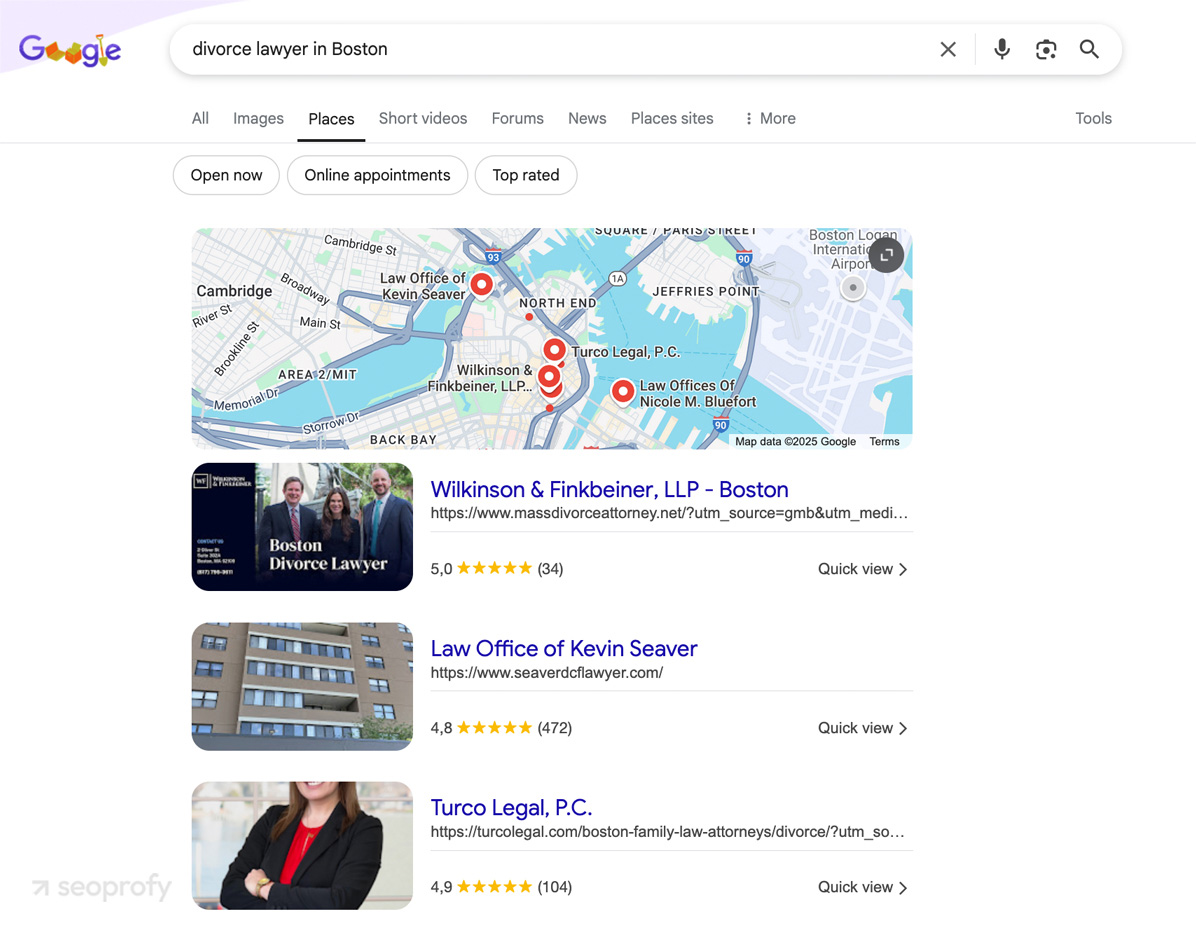Toggle the Open now filter

(226, 175)
